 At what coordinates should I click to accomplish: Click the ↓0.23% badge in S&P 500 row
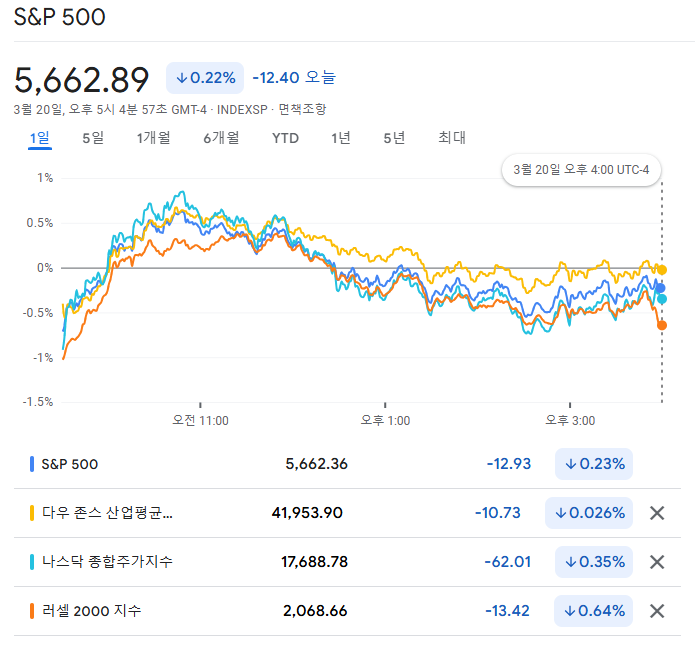pos(594,464)
